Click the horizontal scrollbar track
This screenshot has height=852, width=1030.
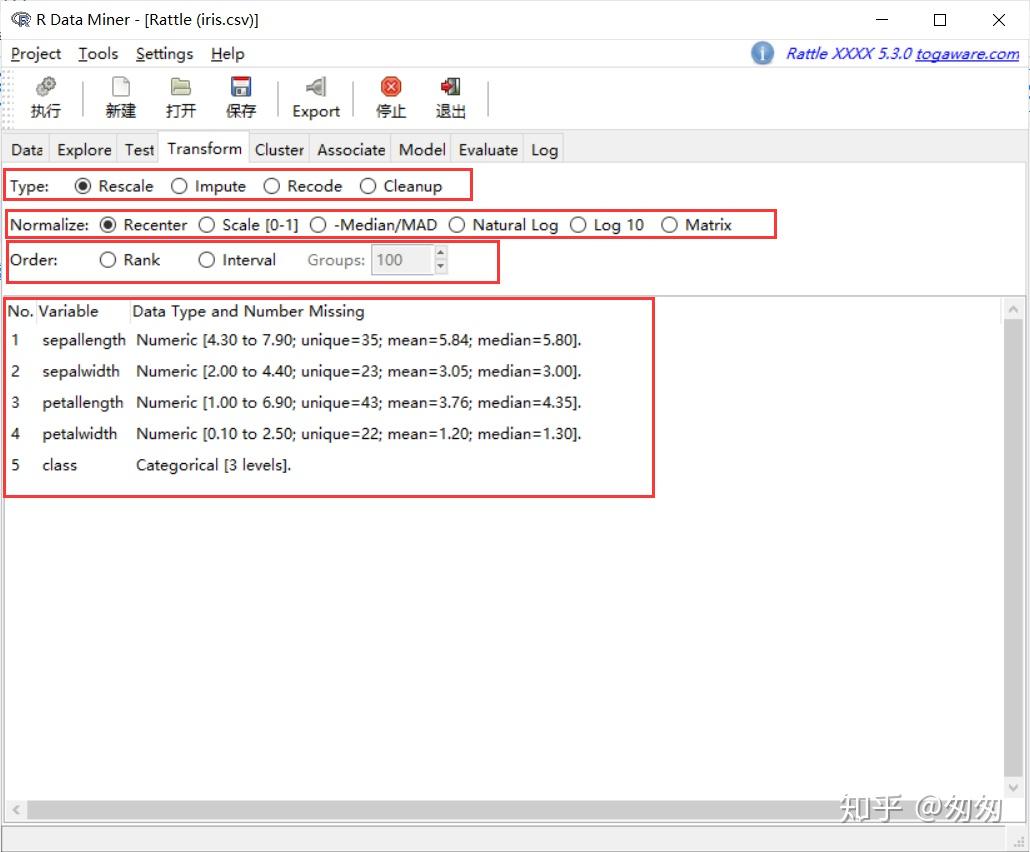tap(506, 810)
